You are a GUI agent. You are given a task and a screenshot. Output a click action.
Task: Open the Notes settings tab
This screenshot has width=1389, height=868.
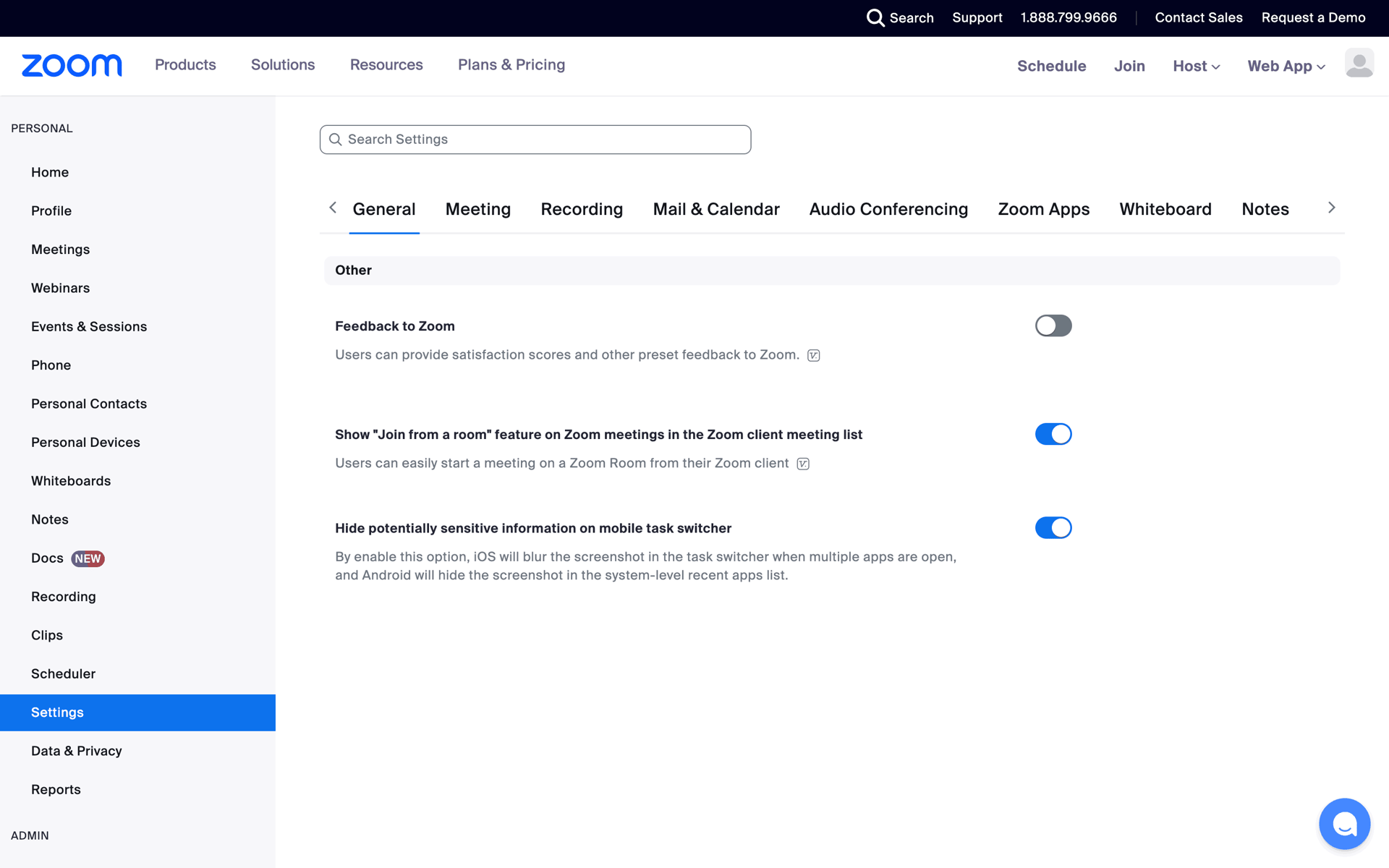(x=1265, y=209)
